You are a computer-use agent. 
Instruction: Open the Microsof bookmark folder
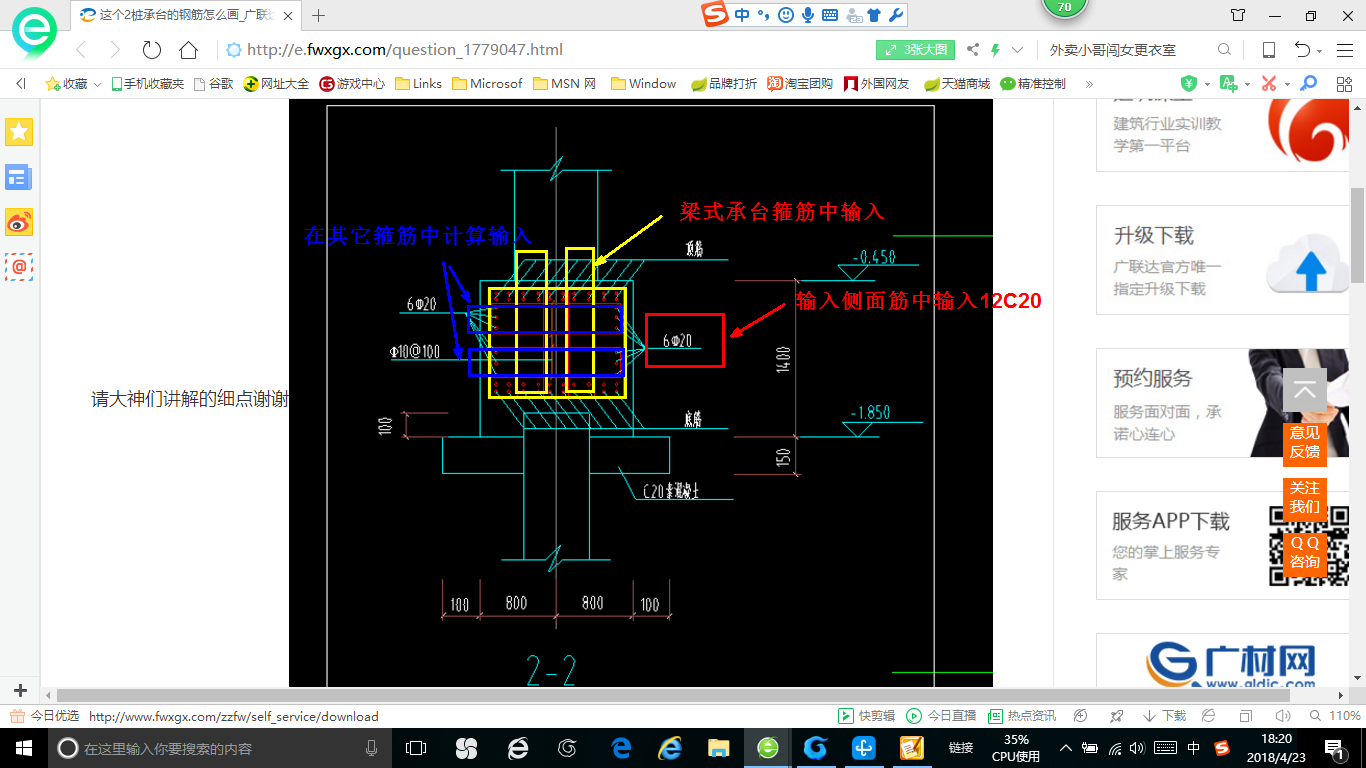point(487,84)
